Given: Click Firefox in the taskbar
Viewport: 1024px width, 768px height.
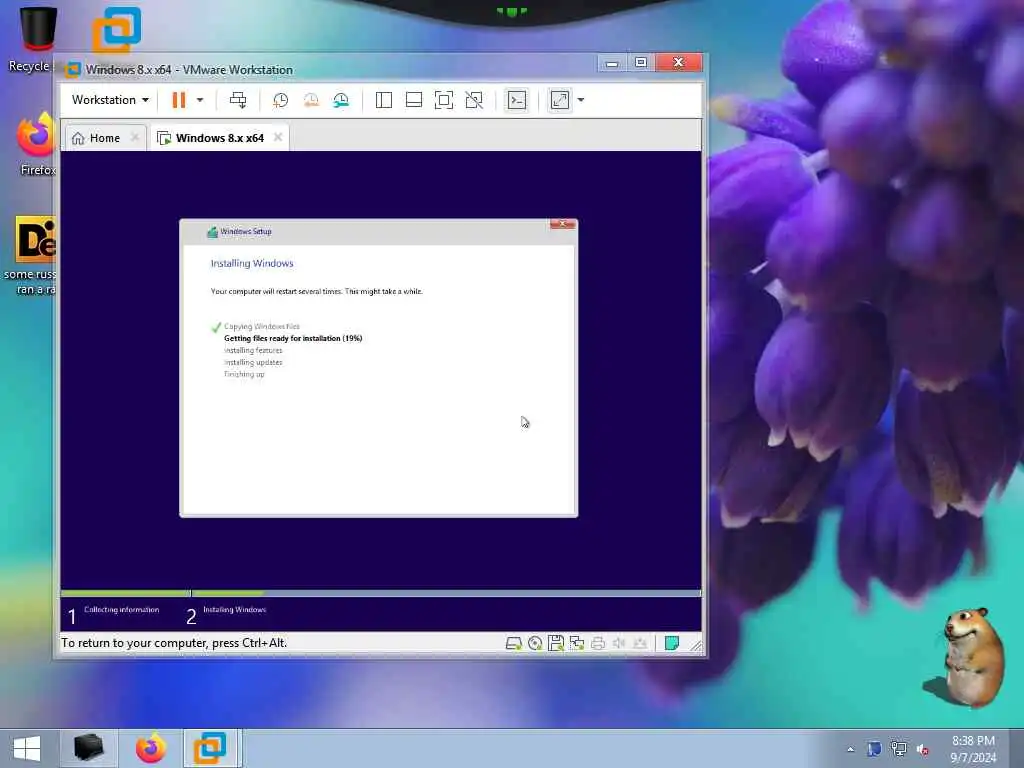Looking at the screenshot, I should [x=151, y=748].
